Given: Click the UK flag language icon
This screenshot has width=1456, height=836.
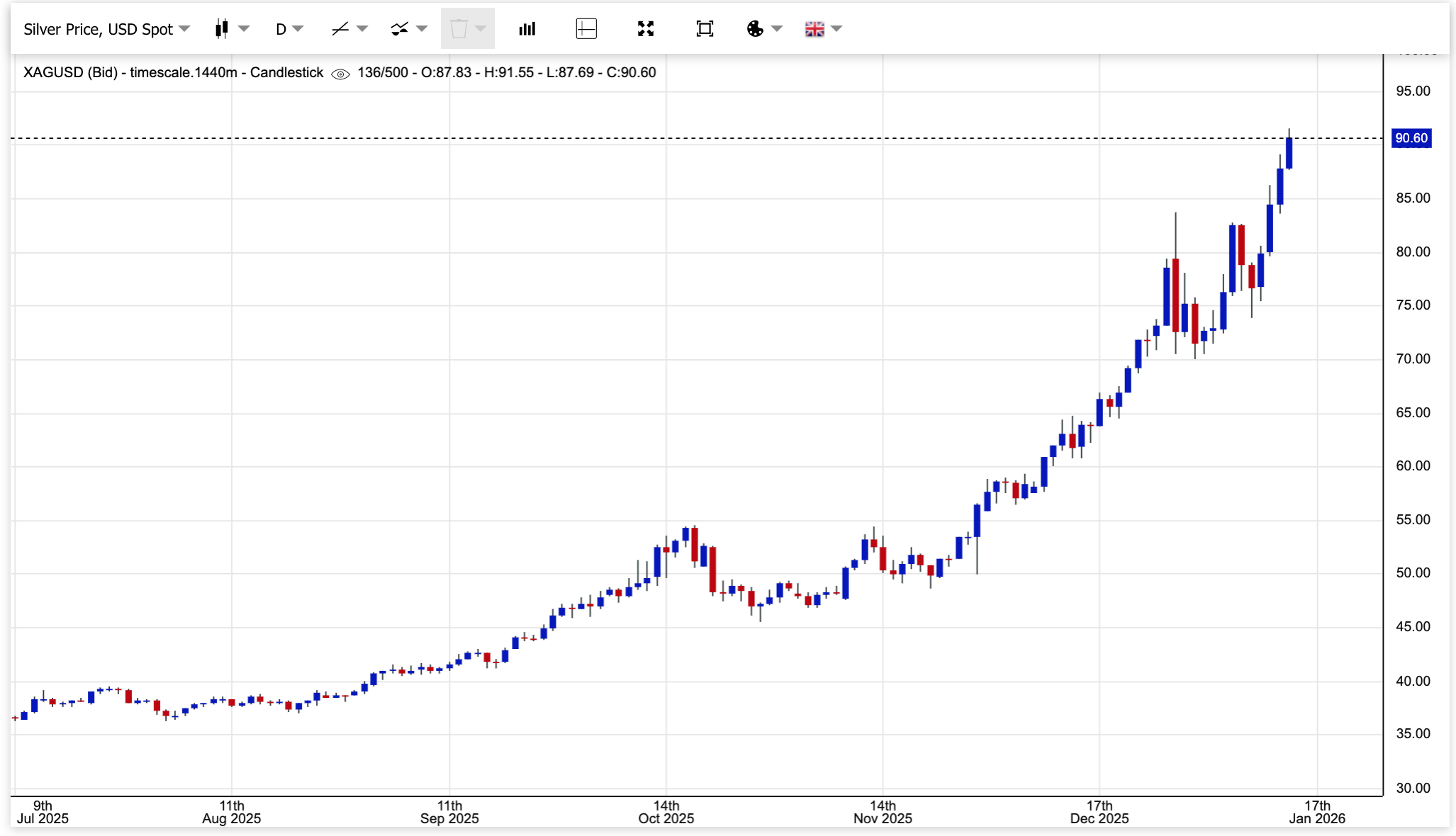Looking at the screenshot, I should pos(814,29).
